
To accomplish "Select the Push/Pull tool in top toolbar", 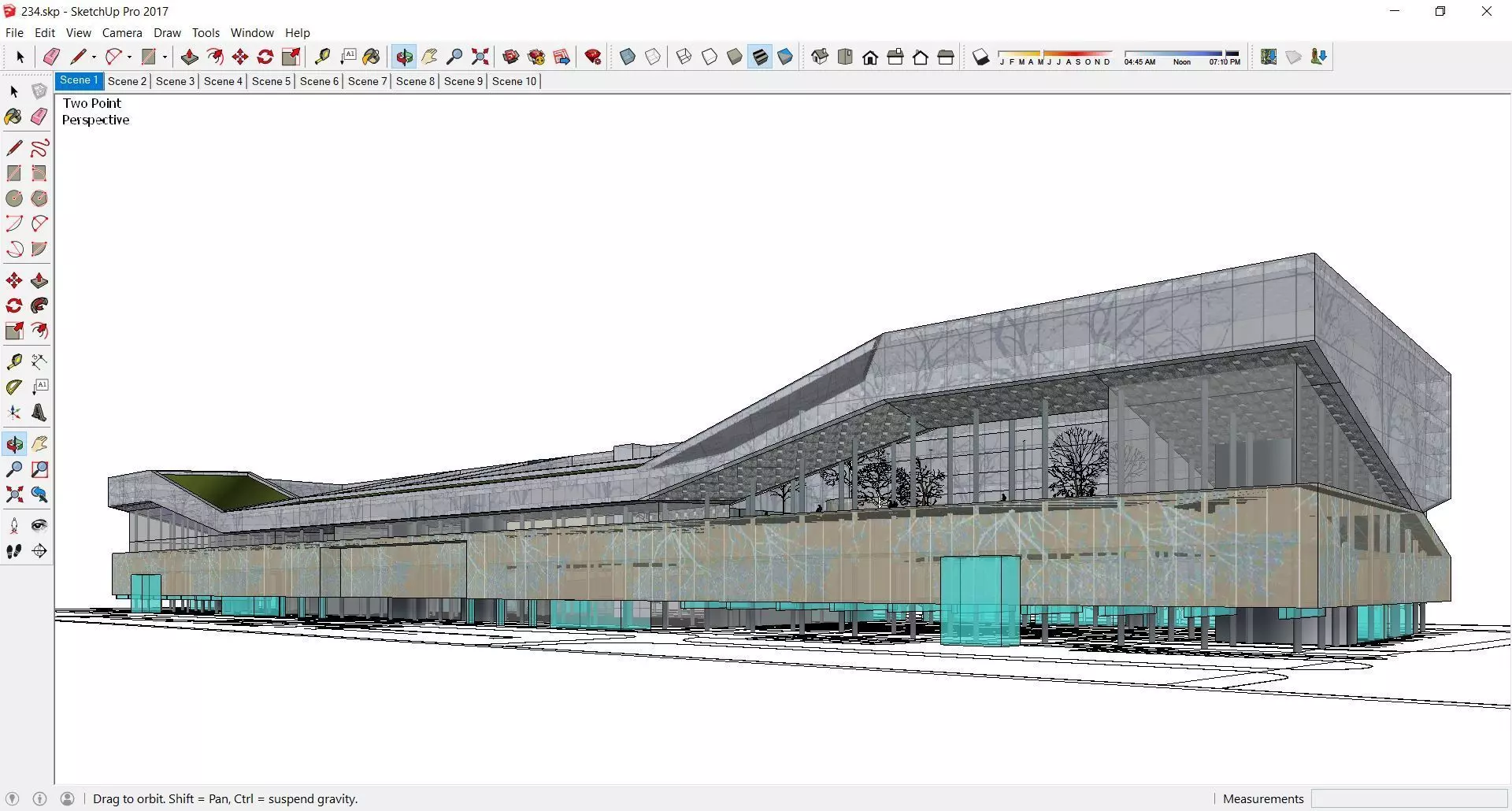I will pyautogui.click(x=189, y=57).
